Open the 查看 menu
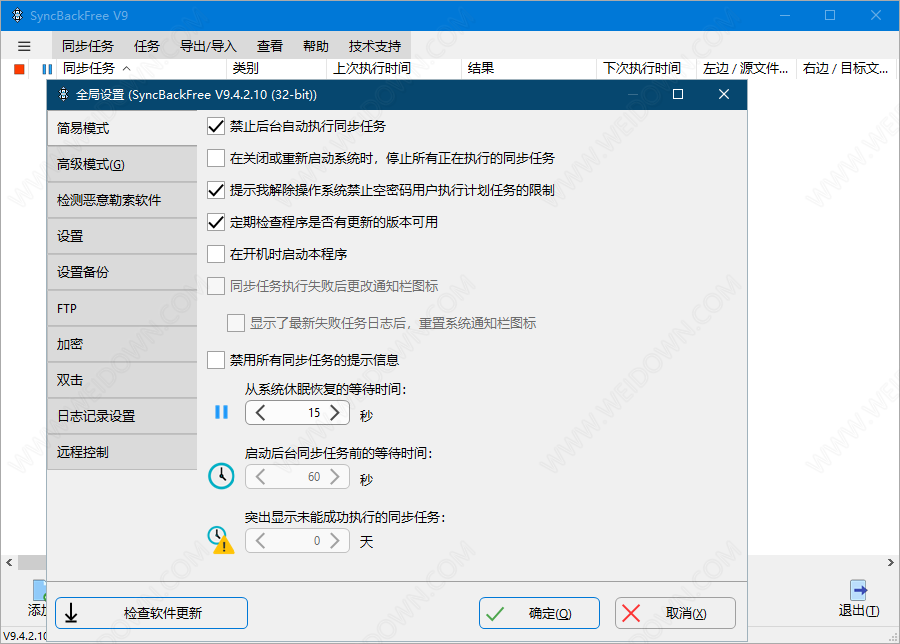Screen dimensions: 900x644 [270, 46]
